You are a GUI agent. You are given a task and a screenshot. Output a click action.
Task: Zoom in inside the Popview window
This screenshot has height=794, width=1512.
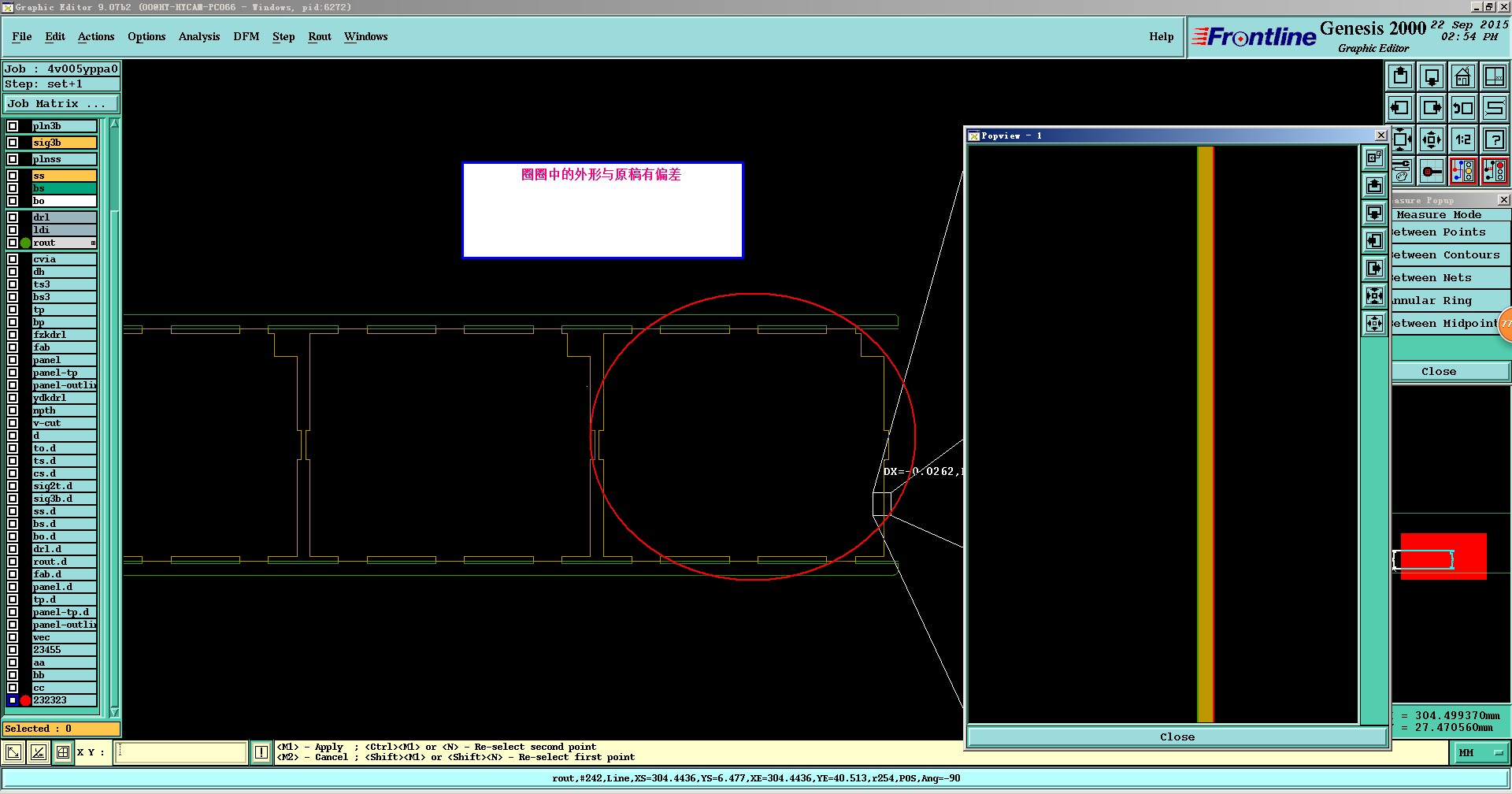point(1374,295)
